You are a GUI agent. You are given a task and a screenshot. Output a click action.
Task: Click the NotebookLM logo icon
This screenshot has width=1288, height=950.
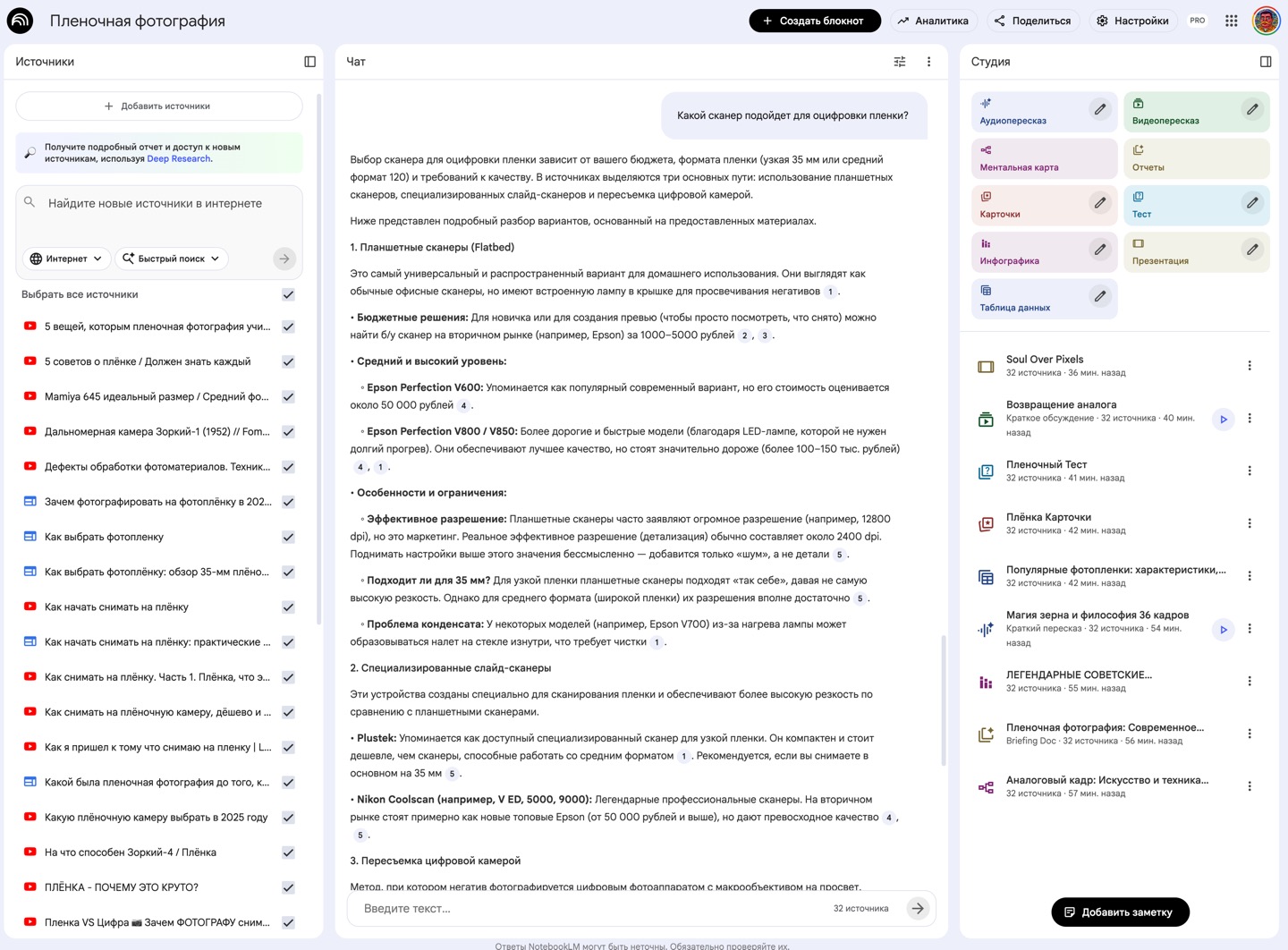(x=20, y=21)
